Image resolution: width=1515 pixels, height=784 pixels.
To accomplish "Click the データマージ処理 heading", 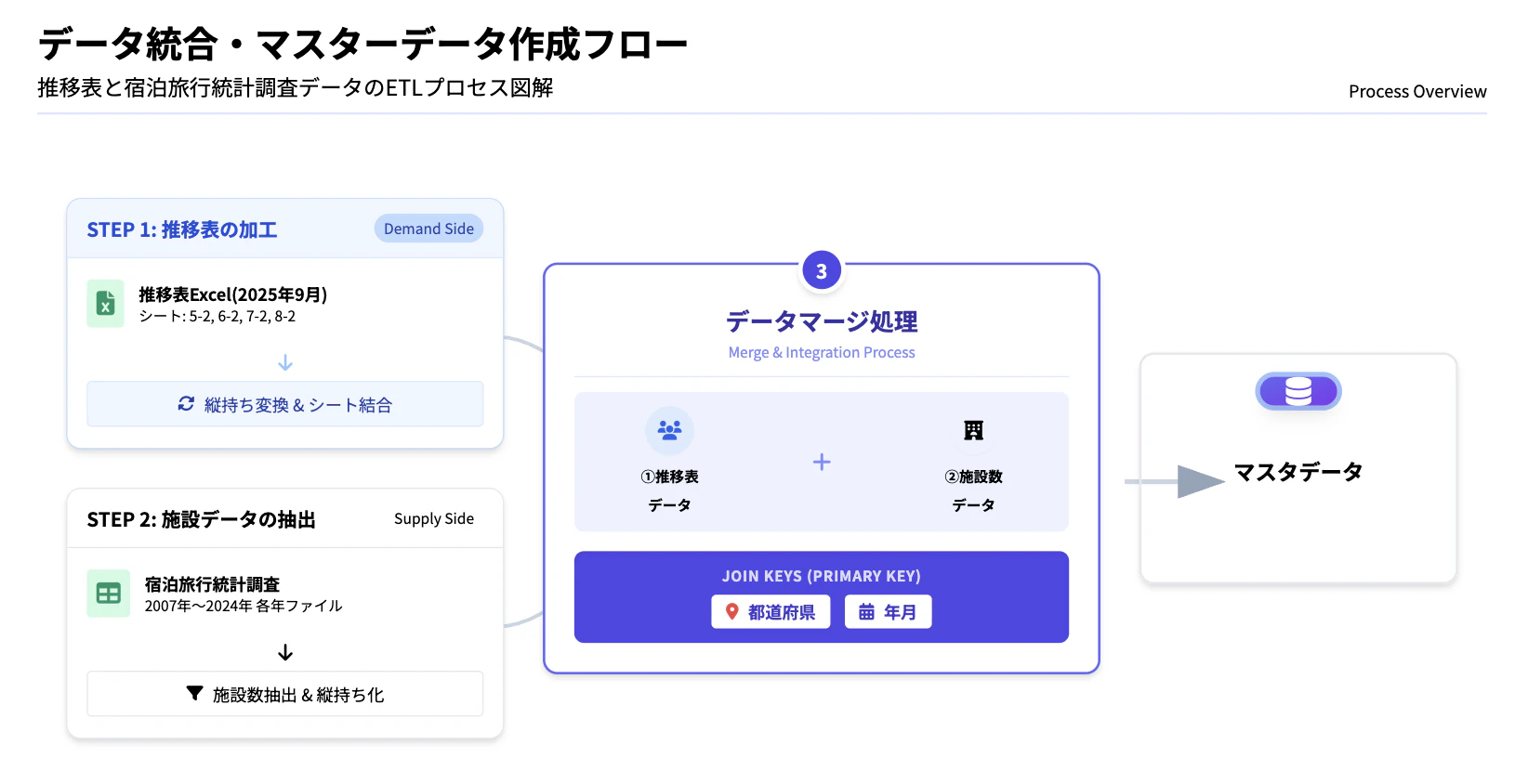I will tap(822, 321).
